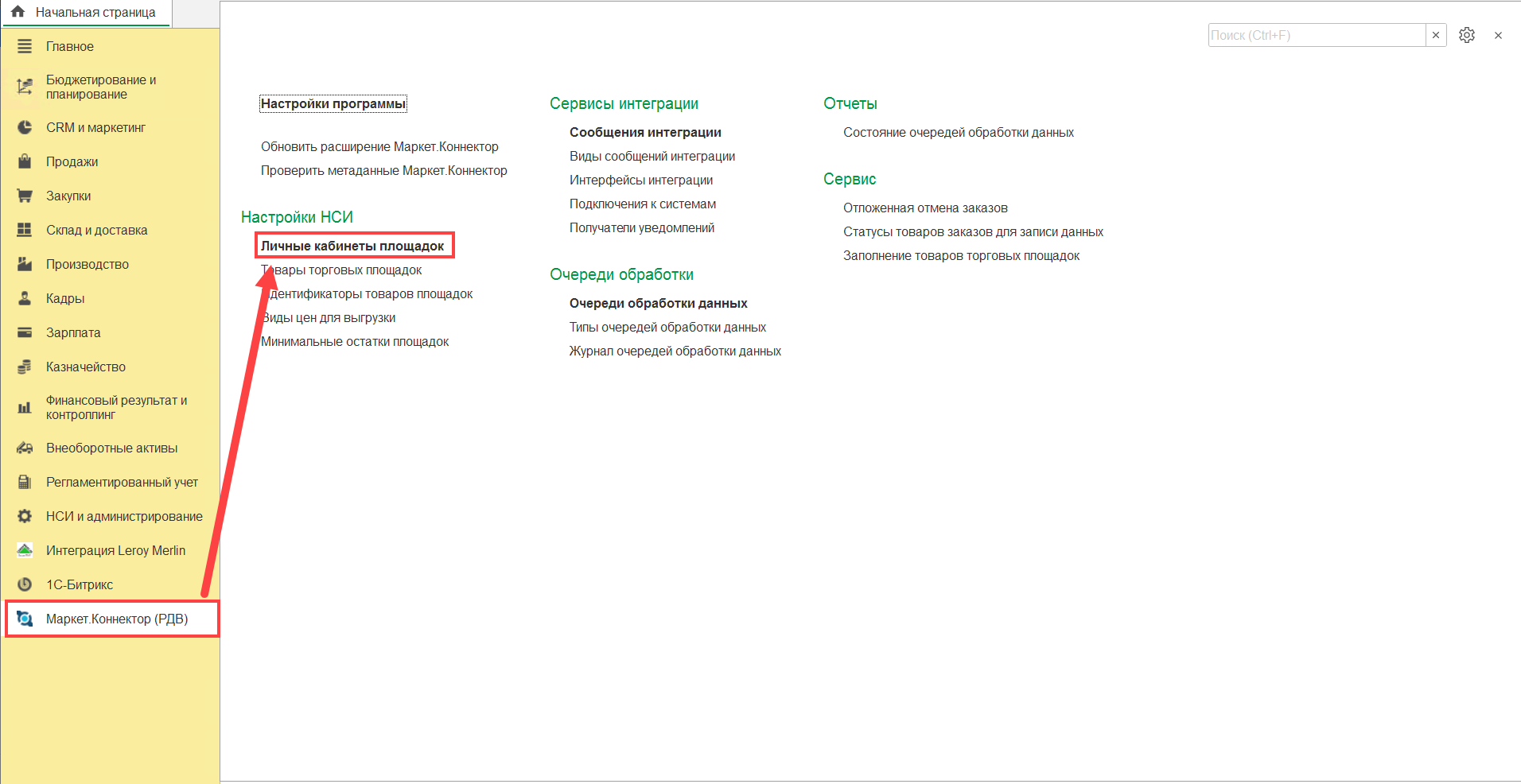Click the Финансовый результат bar chart icon
This screenshot has width=1521, height=784.
coord(25,407)
